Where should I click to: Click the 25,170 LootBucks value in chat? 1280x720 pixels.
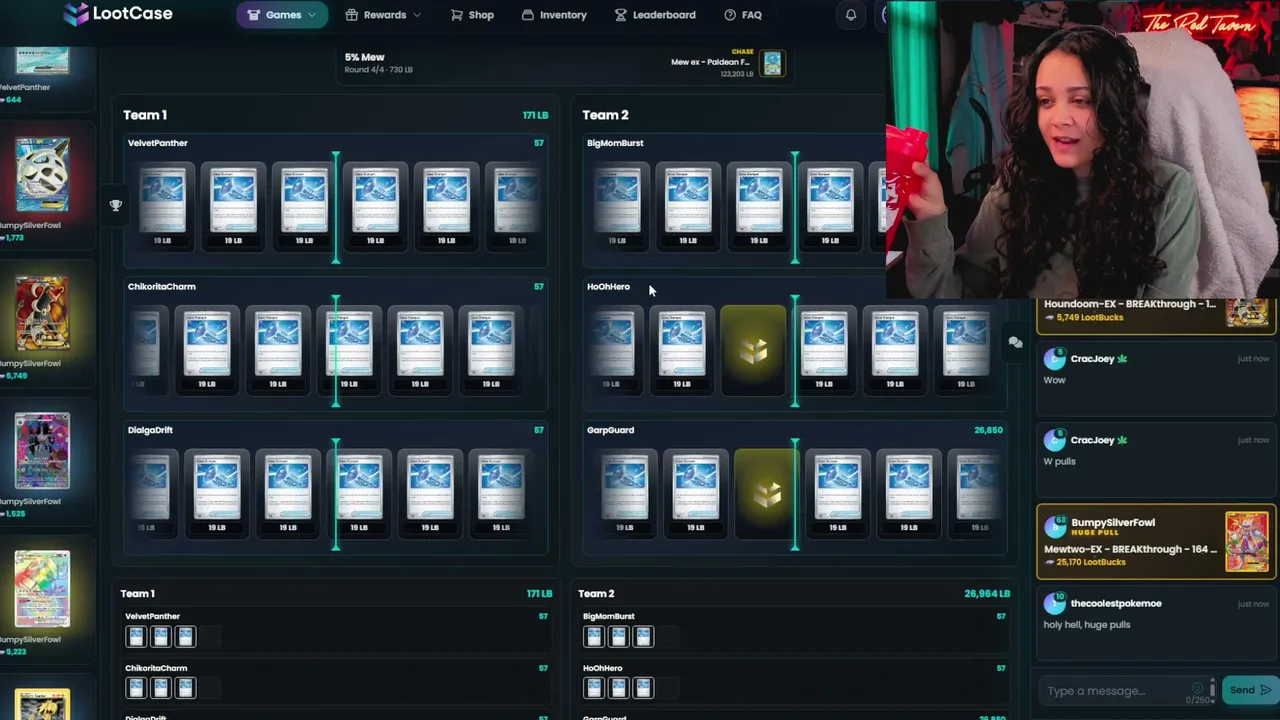point(1092,562)
